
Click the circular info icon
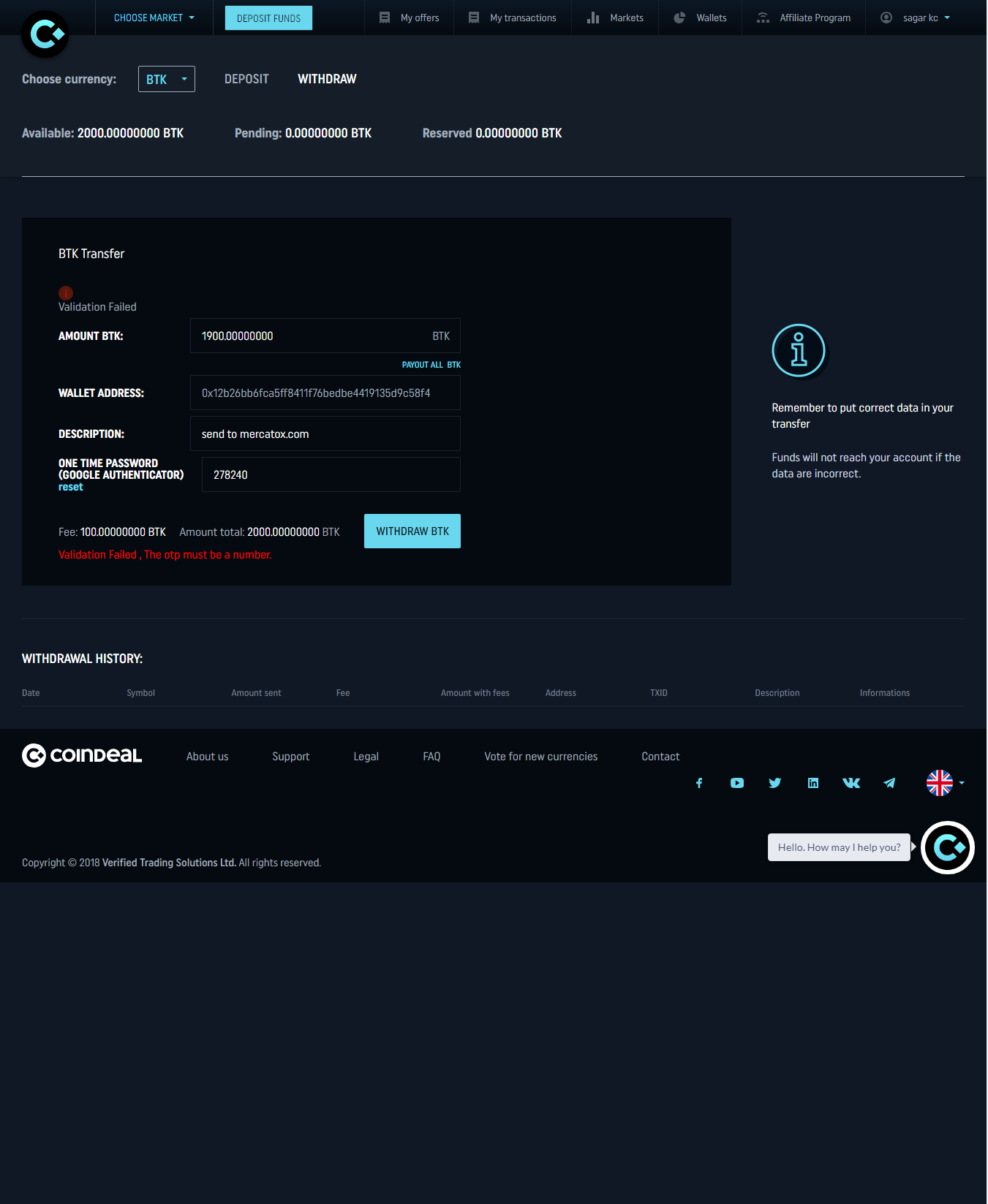(799, 351)
